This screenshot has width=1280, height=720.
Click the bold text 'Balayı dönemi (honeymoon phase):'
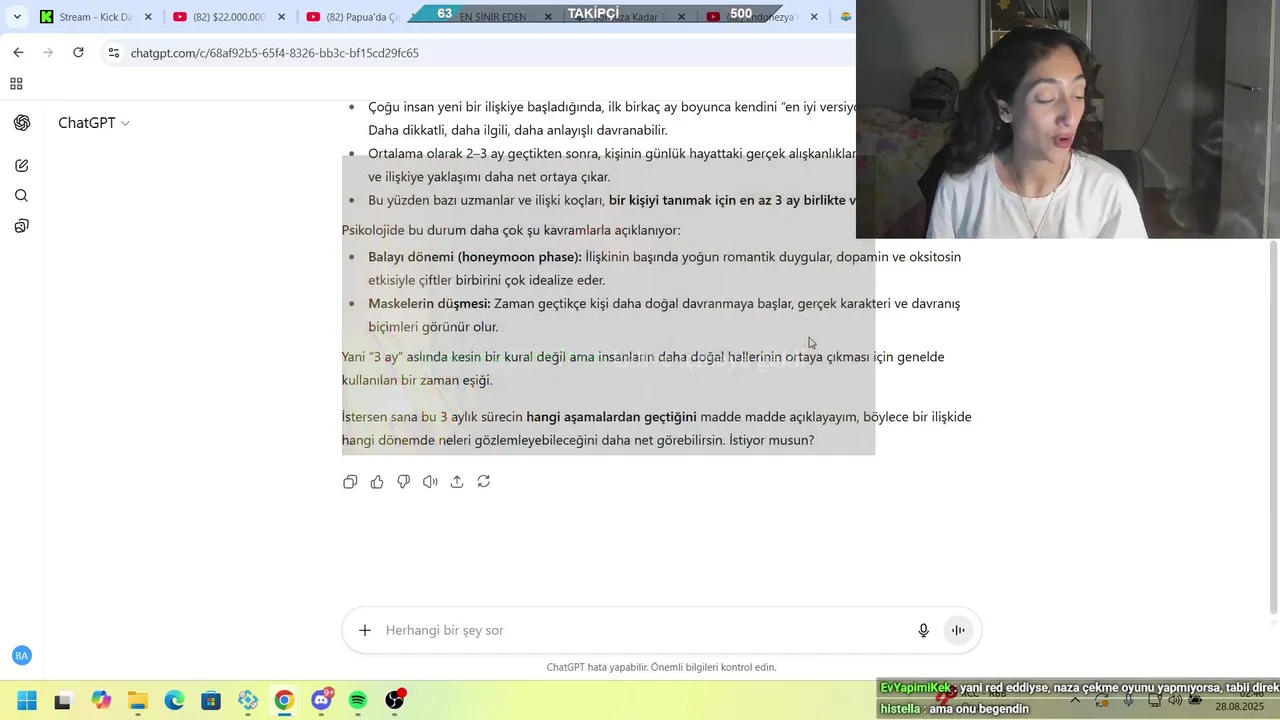point(475,257)
